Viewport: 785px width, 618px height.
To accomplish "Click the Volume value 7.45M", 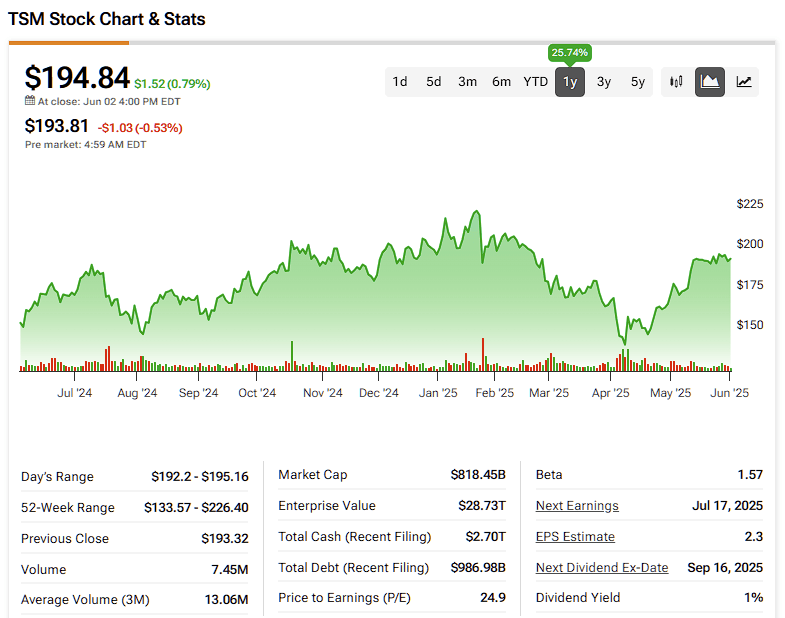I will [x=230, y=570].
